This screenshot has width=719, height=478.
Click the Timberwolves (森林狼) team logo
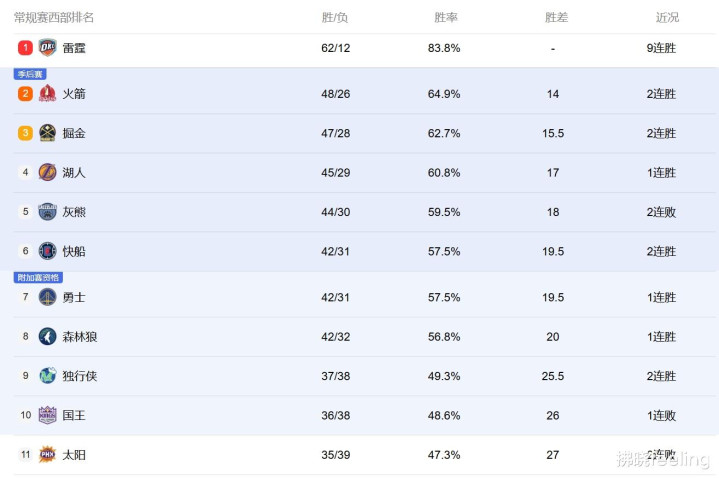(48, 337)
